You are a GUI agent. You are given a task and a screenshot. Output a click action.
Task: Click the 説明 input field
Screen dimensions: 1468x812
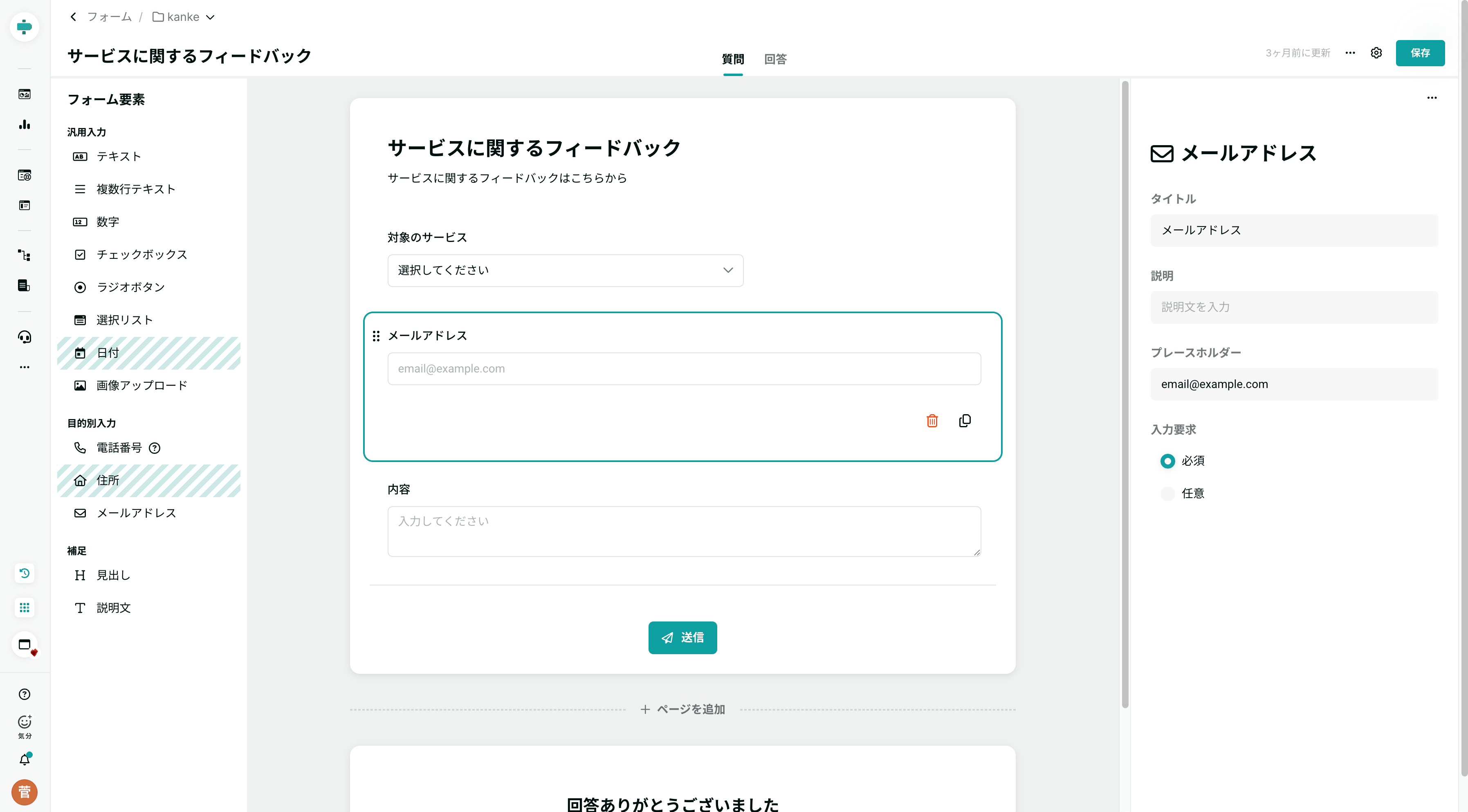pos(1294,307)
